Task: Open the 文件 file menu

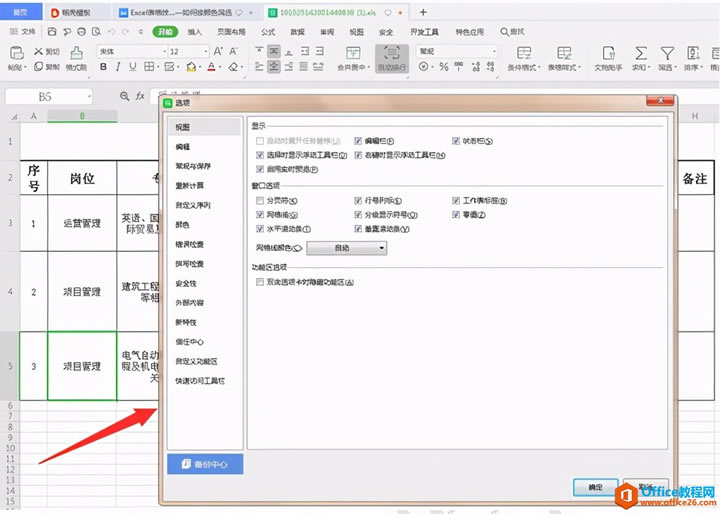Action: (23, 31)
